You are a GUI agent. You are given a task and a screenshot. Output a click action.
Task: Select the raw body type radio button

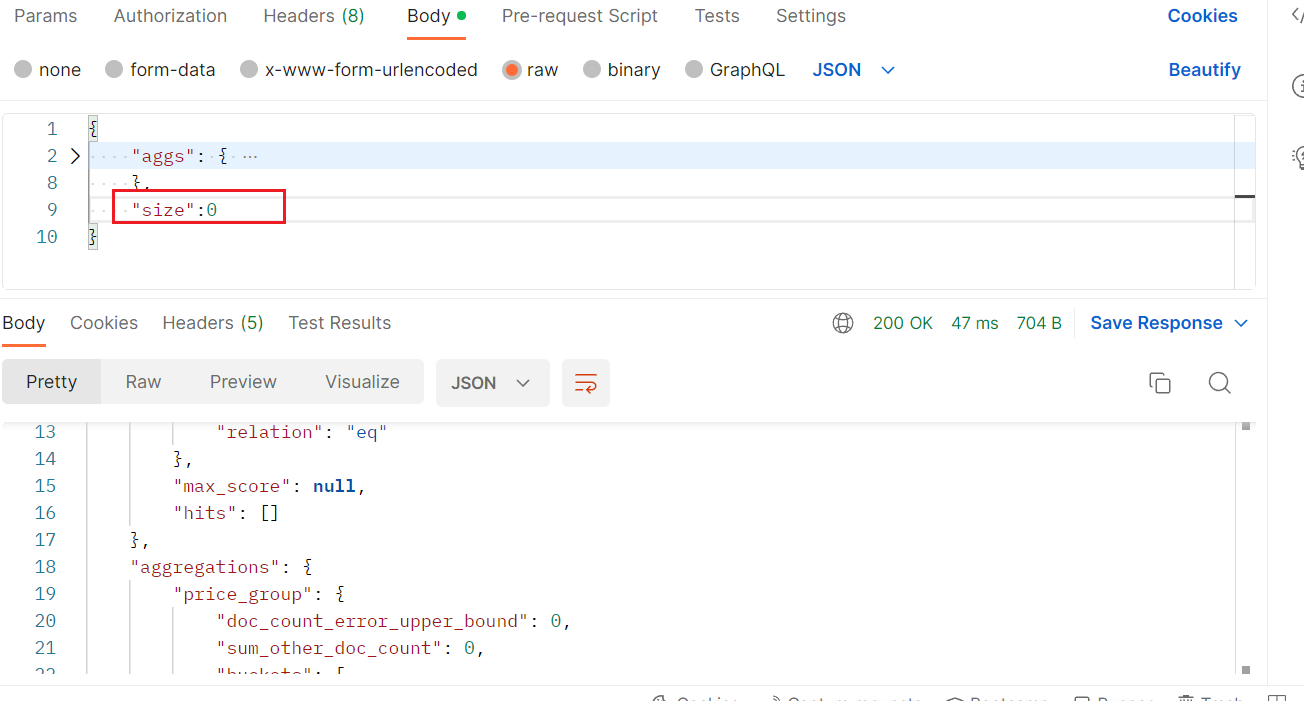coord(510,69)
